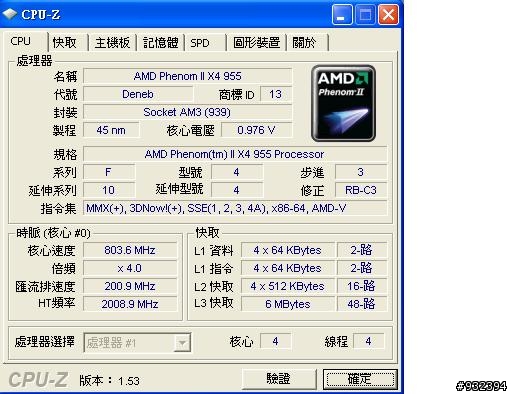Image resolution: width=512 pixels, height=394 pixels.
Task: Switch to the 快取 tab
Action: pos(68,43)
